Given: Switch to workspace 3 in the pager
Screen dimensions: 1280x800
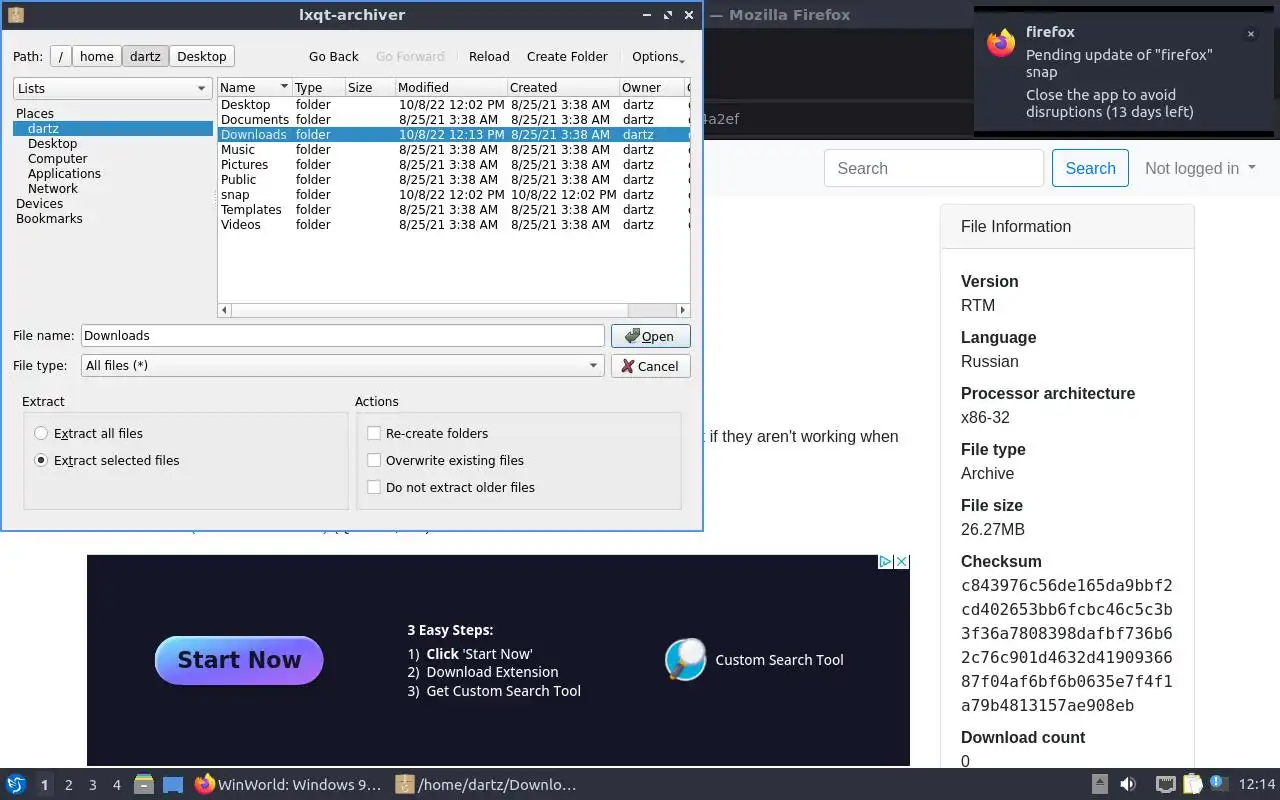Looking at the screenshot, I should (x=92, y=785).
